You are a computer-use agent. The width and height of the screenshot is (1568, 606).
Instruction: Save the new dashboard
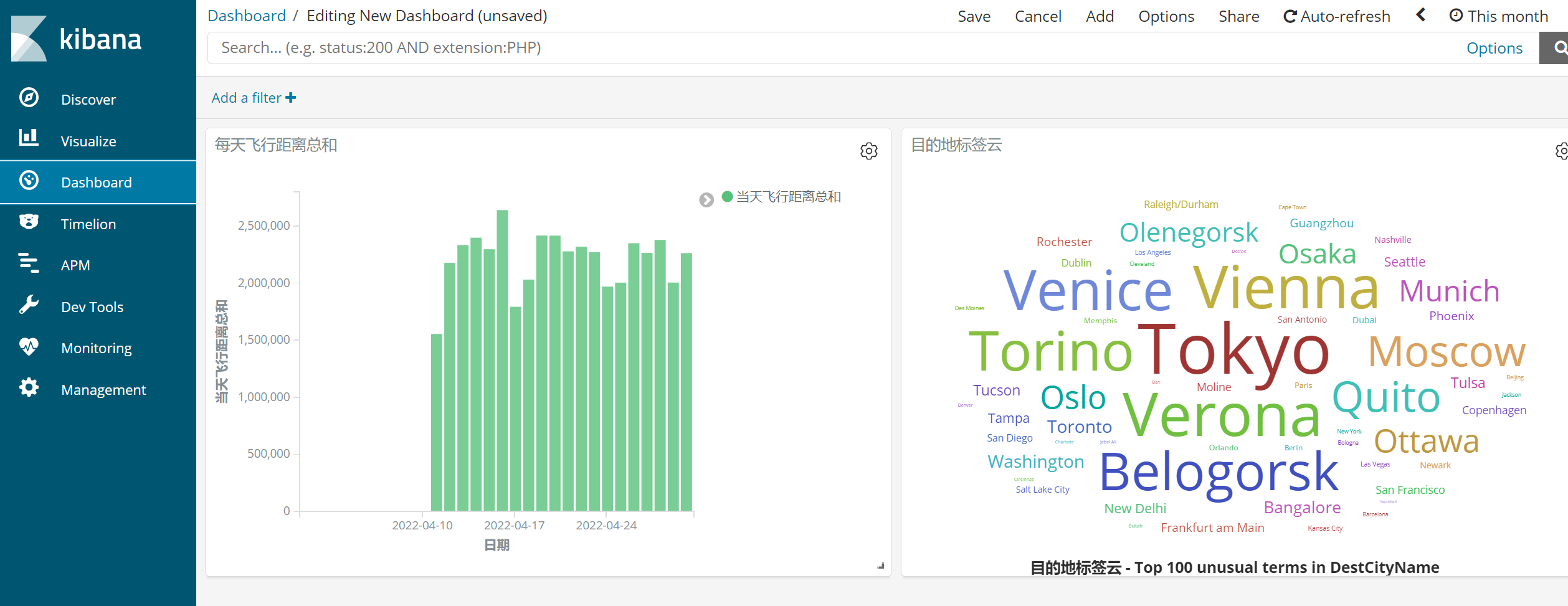[974, 16]
